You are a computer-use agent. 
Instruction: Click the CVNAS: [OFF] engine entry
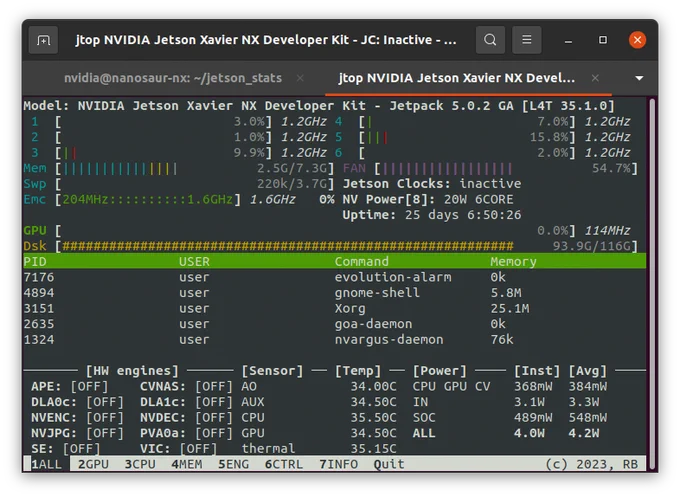pos(186,386)
